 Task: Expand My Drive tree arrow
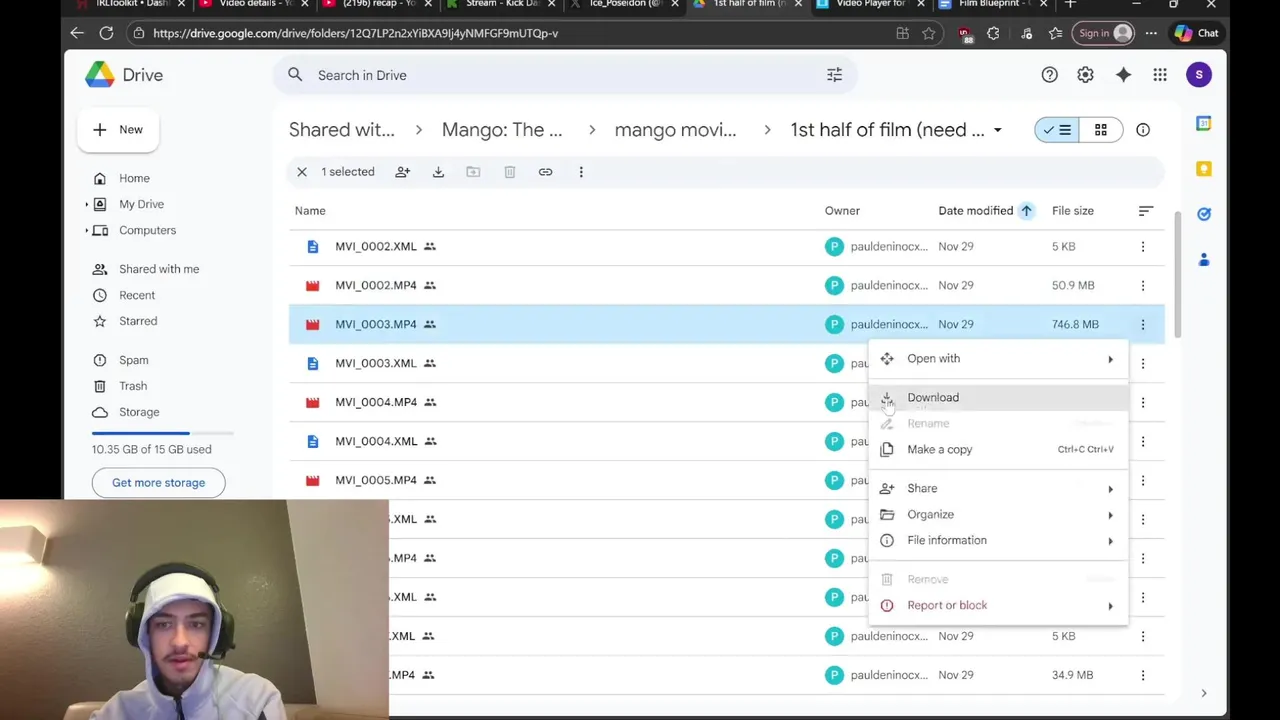point(87,204)
